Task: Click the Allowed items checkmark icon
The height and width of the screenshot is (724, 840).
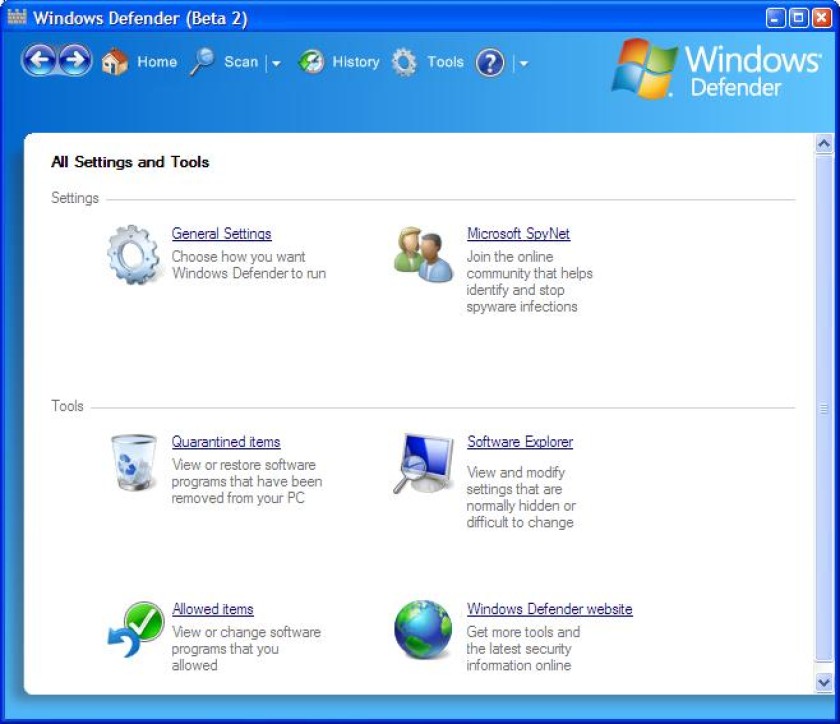Action: (x=136, y=629)
